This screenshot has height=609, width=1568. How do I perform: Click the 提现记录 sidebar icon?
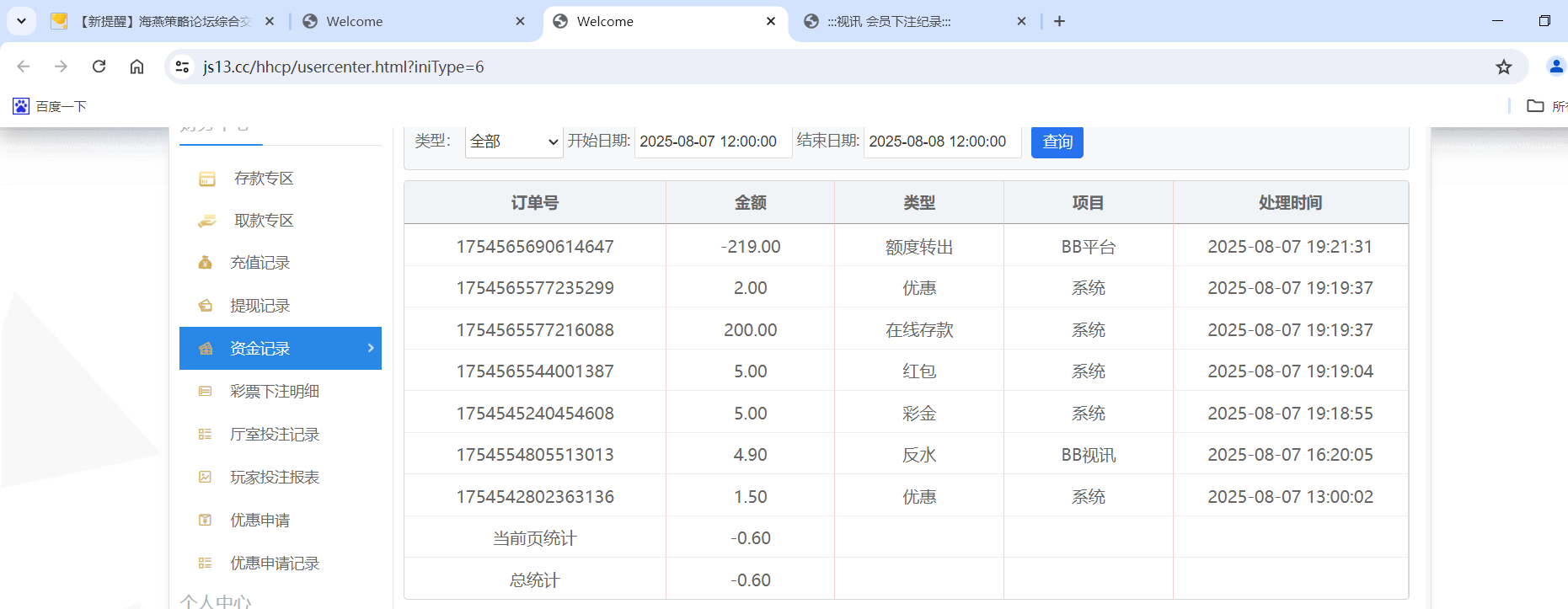point(205,306)
